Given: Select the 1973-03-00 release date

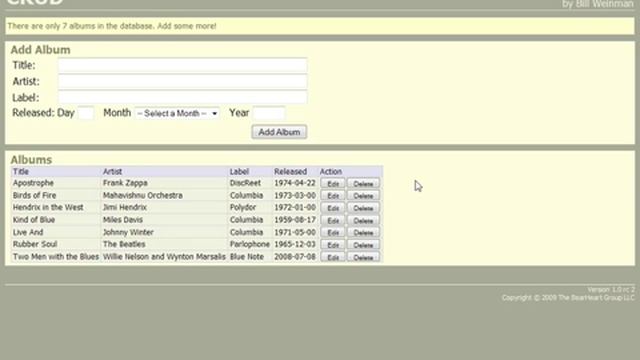Looking at the screenshot, I should (295, 195).
